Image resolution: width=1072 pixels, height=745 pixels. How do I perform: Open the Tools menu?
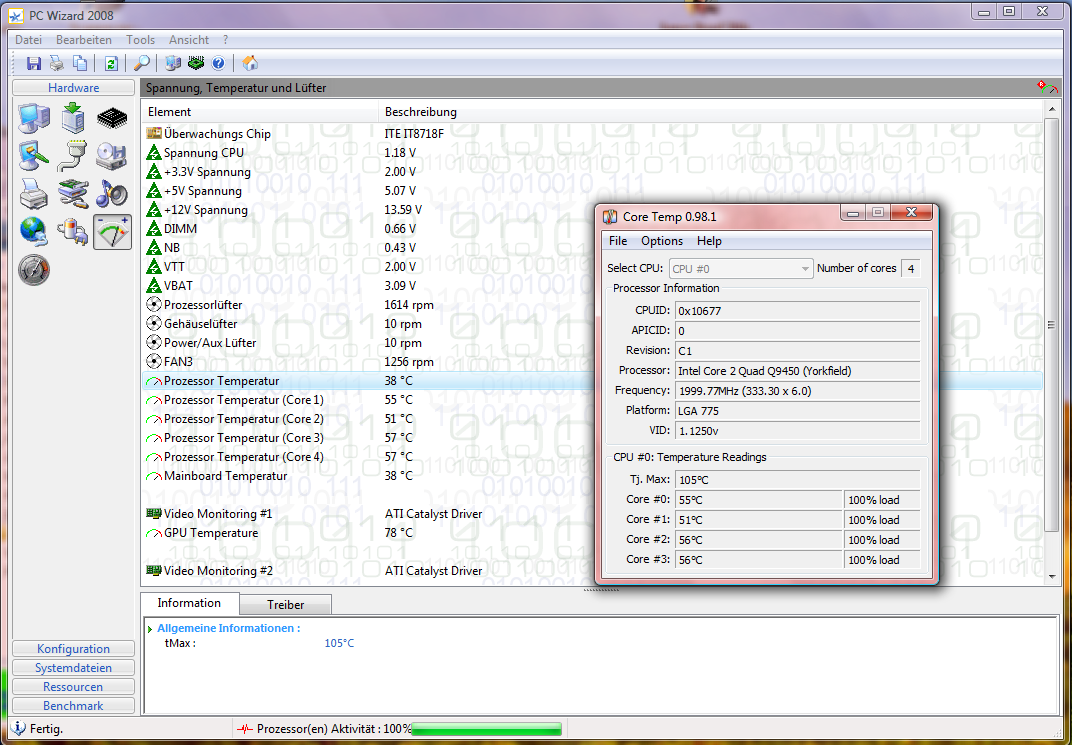pyautogui.click(x=140, y=40)
